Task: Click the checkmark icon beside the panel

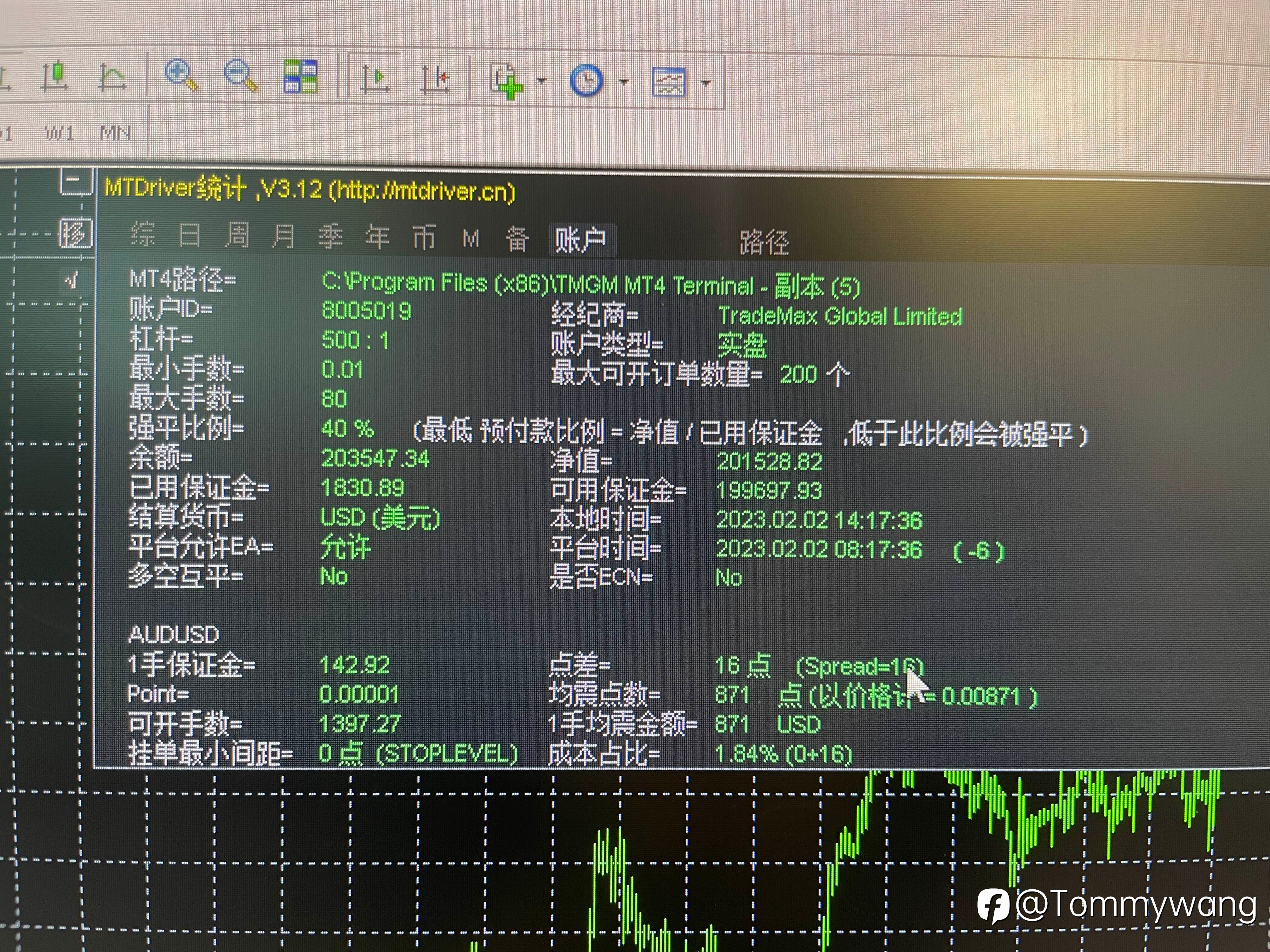Action: 71,280
